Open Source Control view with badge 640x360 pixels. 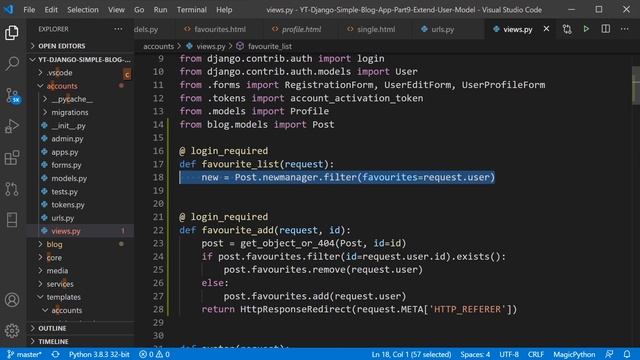coord(12,96)
